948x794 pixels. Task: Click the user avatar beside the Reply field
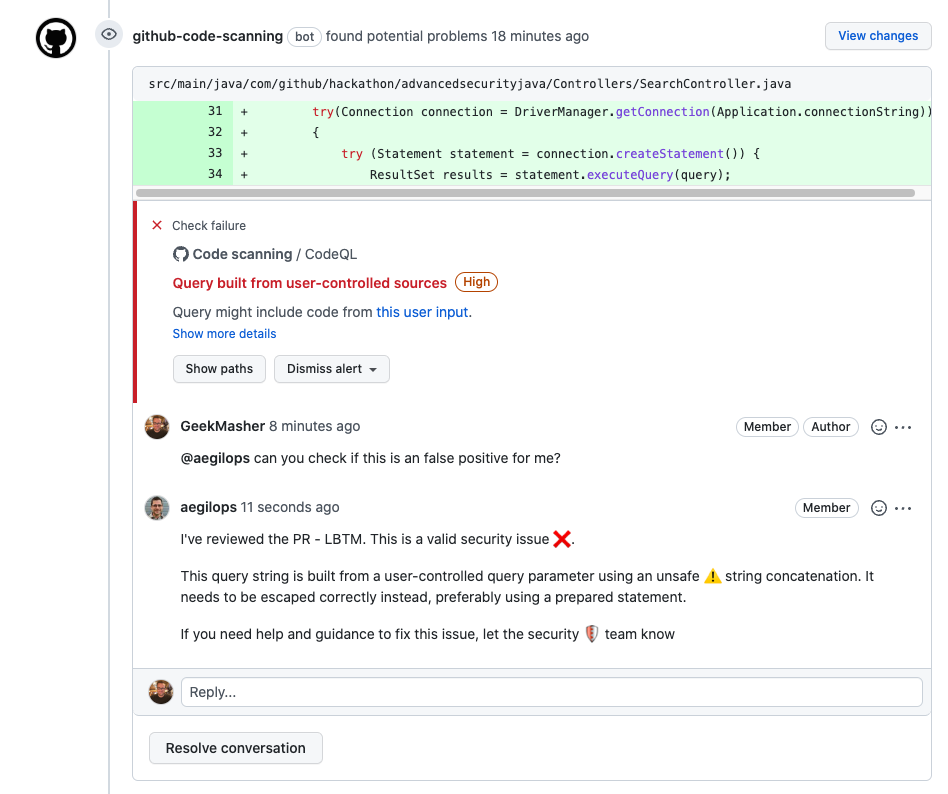(161, 692)
